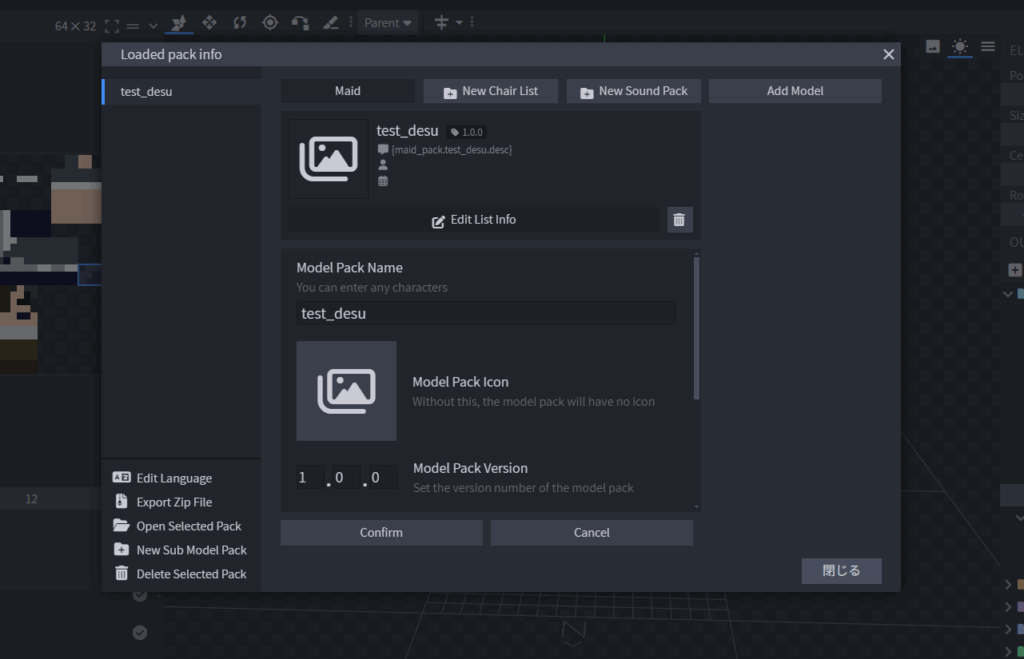Viewport: 1024px width, 659px height.
Task: Toggle the viewport shading sun icon
Action: point(960,46)
